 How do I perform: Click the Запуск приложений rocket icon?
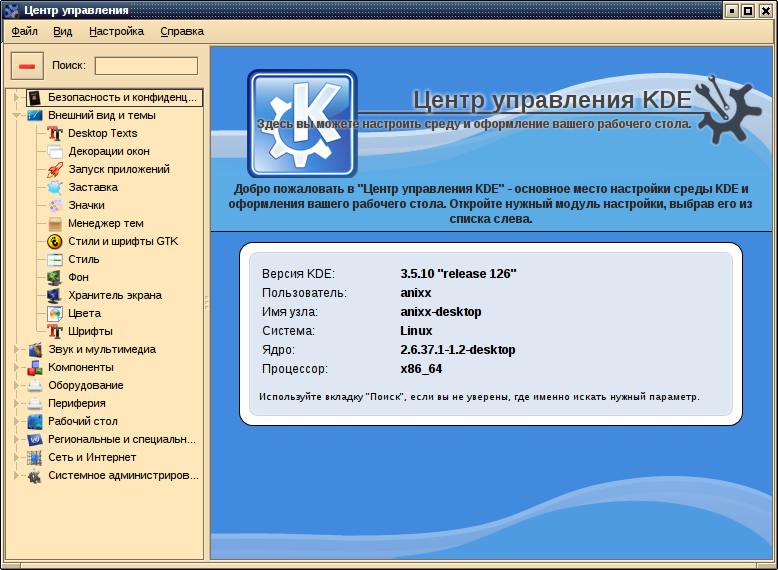point(55,170)
